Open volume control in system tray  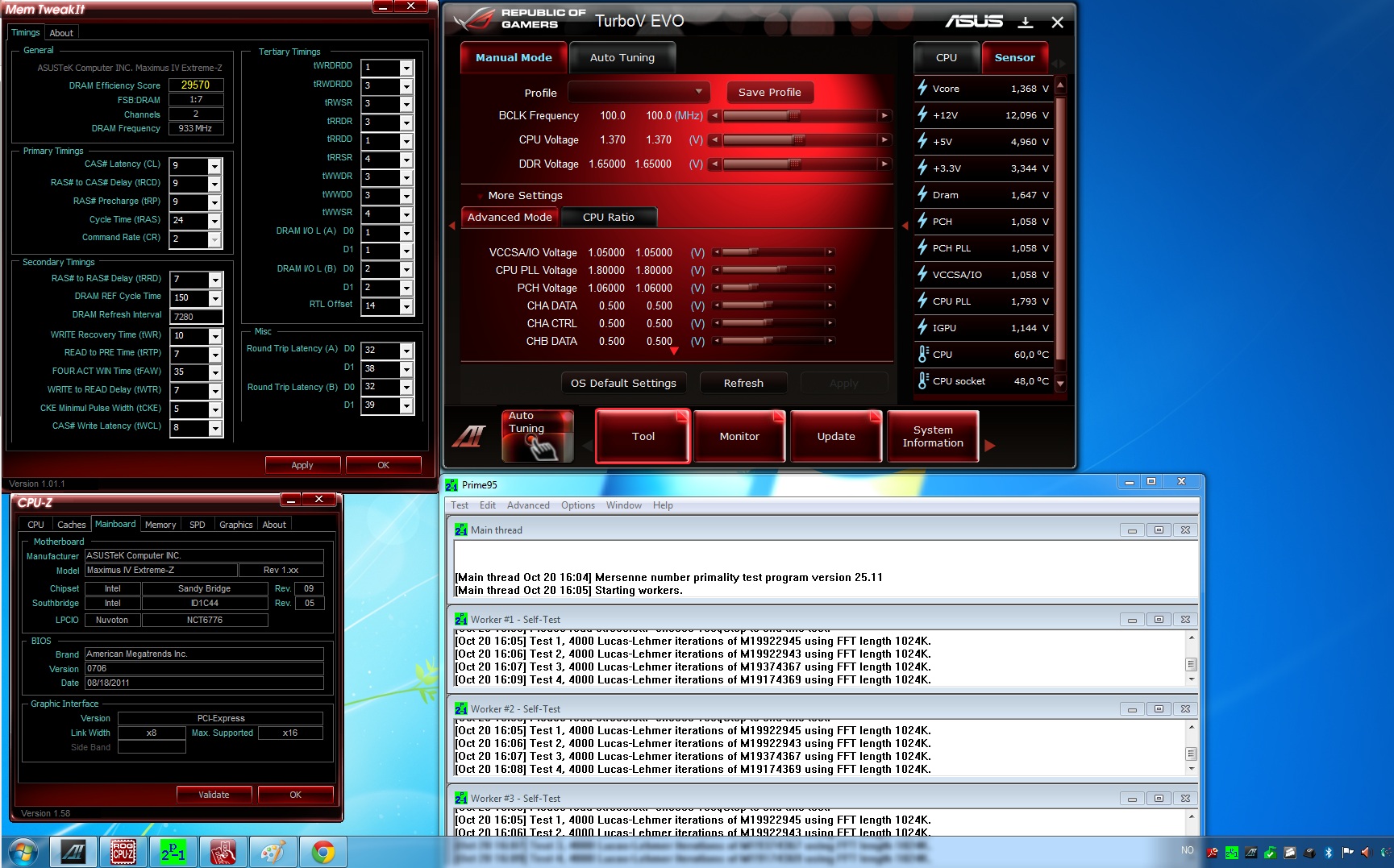coord(1366,853)
